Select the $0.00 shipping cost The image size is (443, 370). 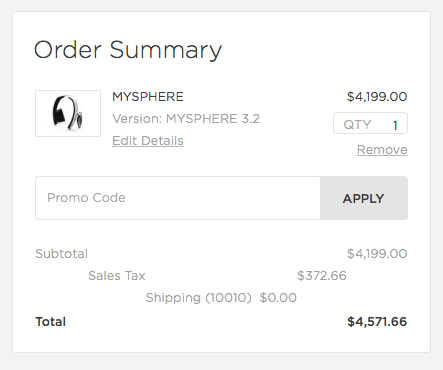[278, 298]
